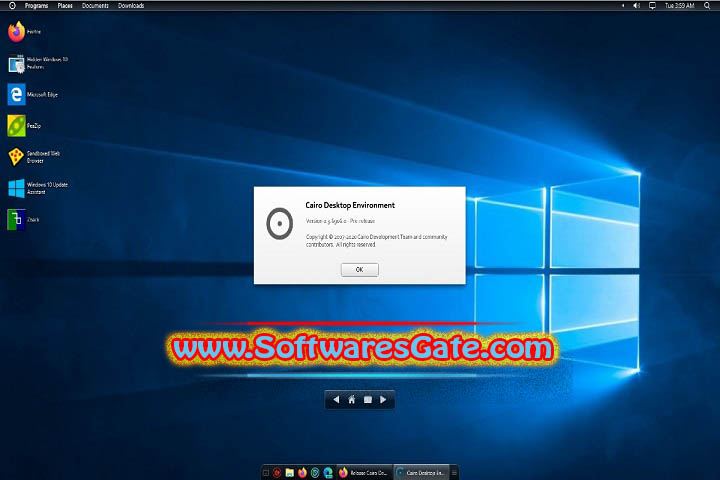720x480 pixels.
Task: Open the Documents menu
Action: tap(95, 6)
